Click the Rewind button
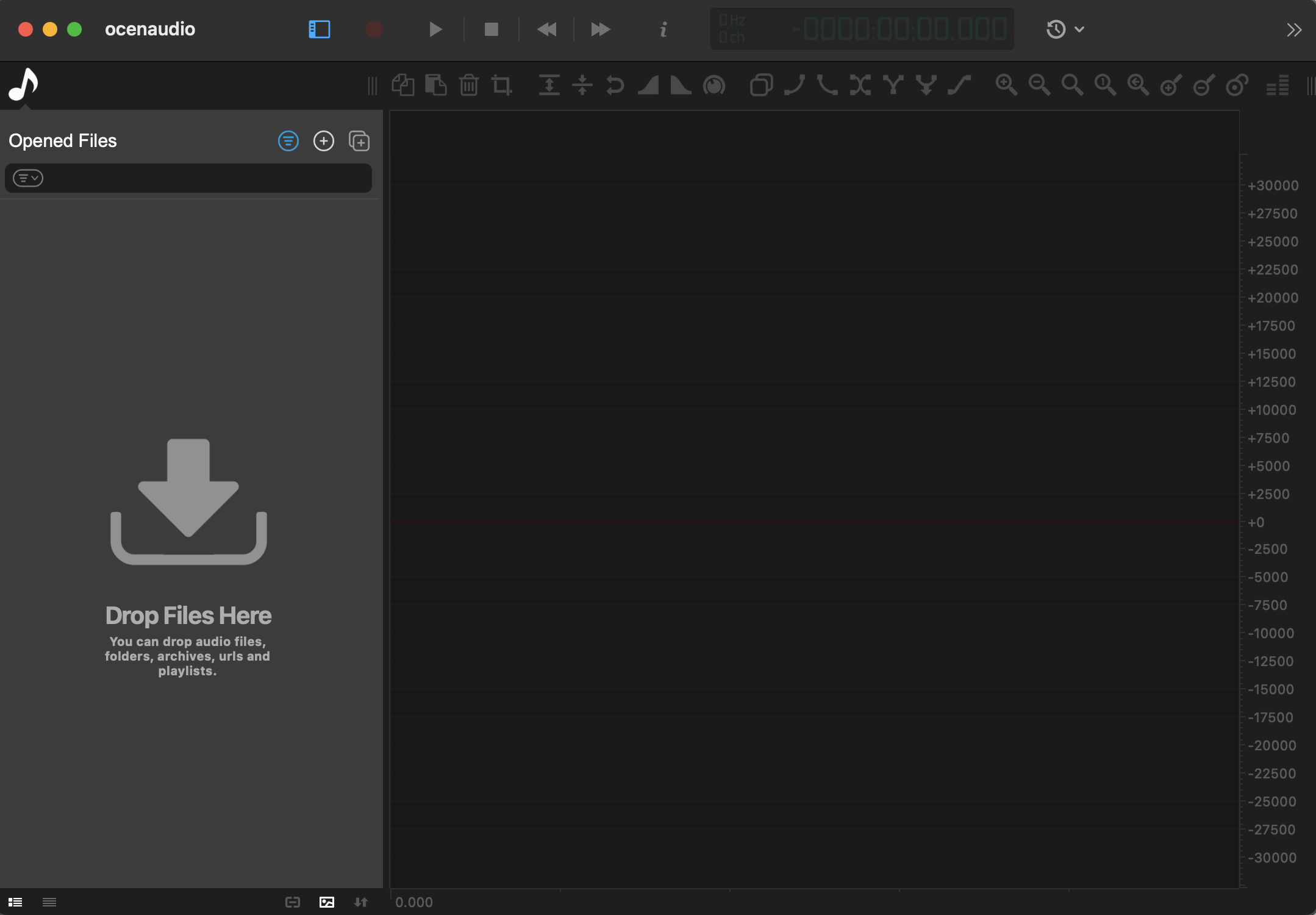The image size is (1316, 915). [x=546, y=29]
